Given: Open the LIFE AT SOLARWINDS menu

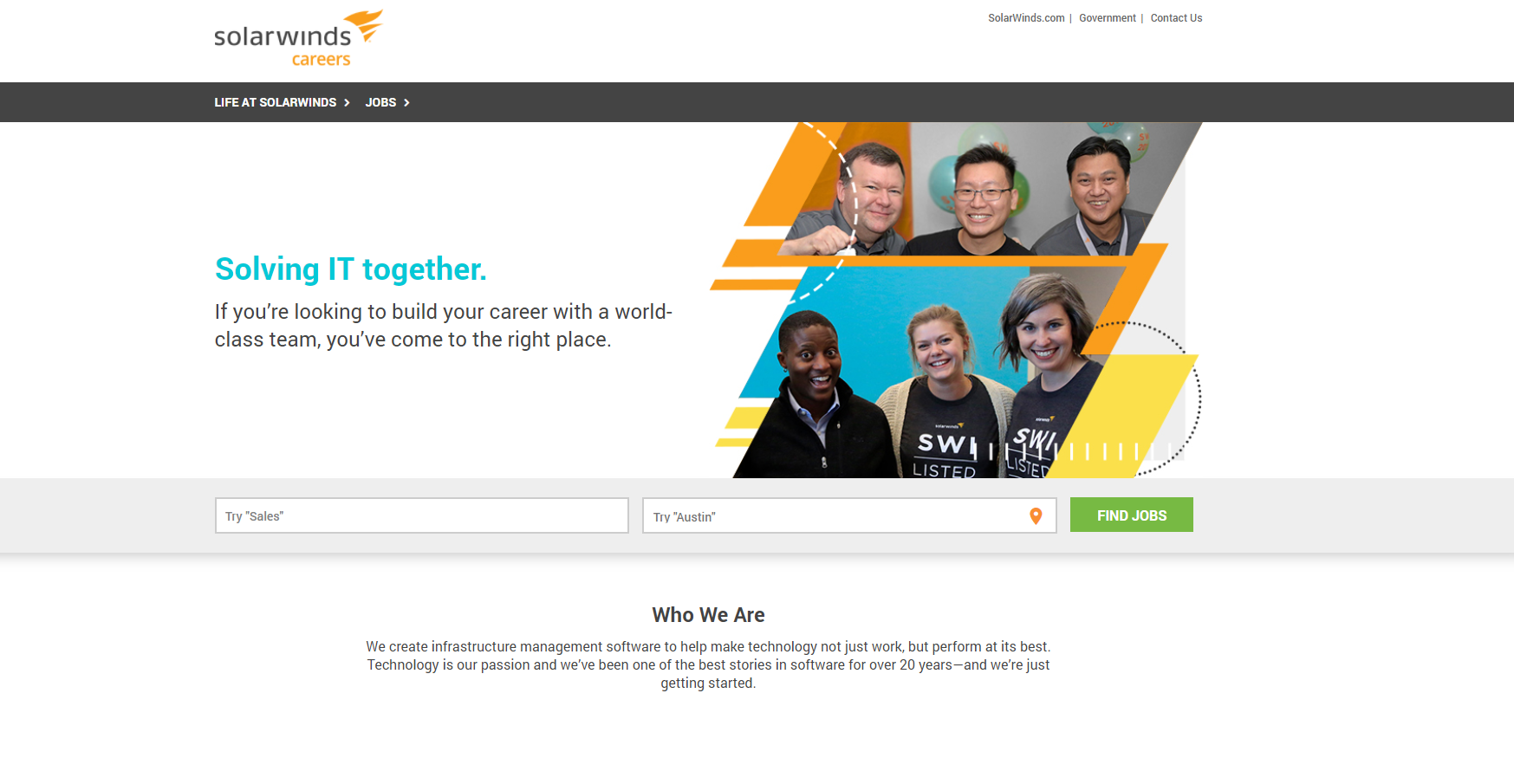Looking at the screenshot, I should click(x=276, y=102).
